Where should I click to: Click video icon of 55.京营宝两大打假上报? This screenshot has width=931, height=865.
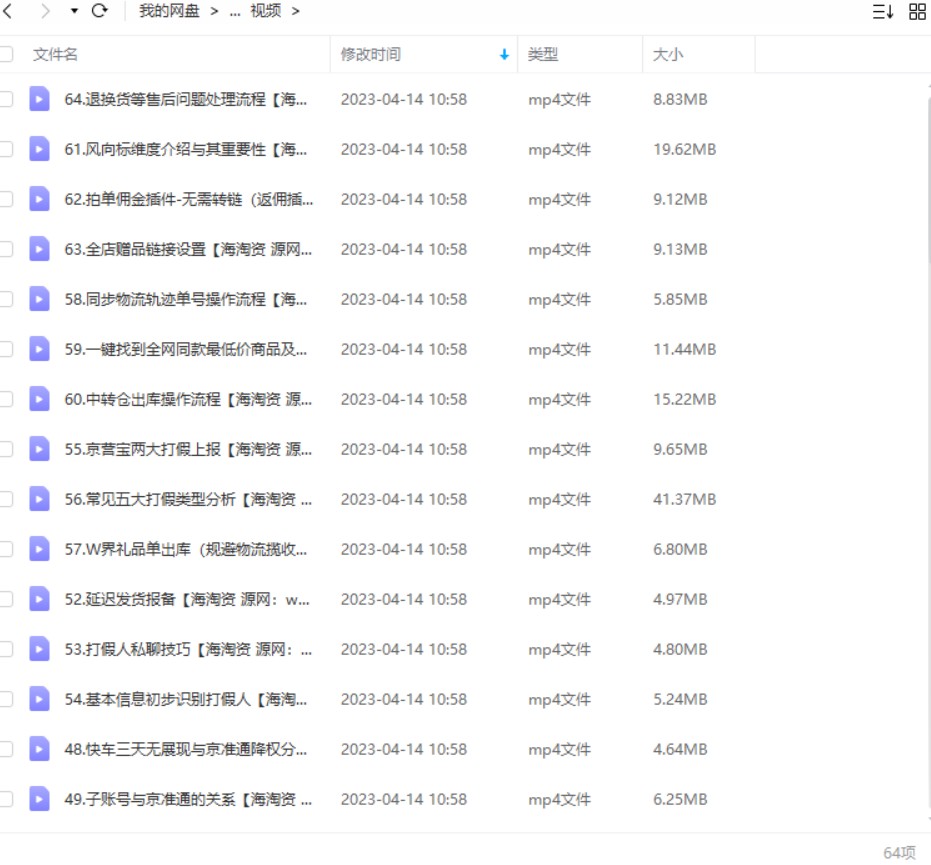coord(39,449)
